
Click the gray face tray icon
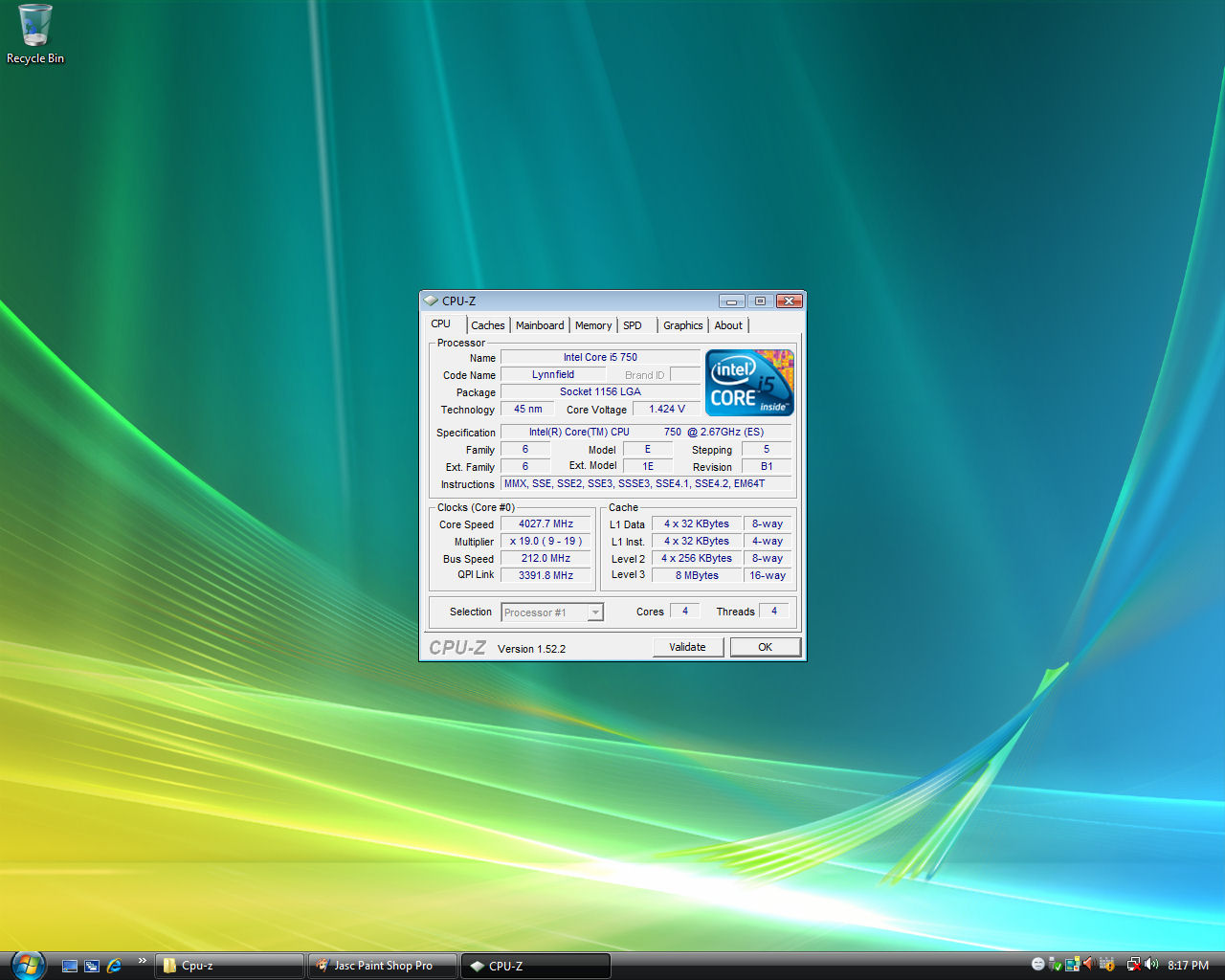pos(1038,965)
